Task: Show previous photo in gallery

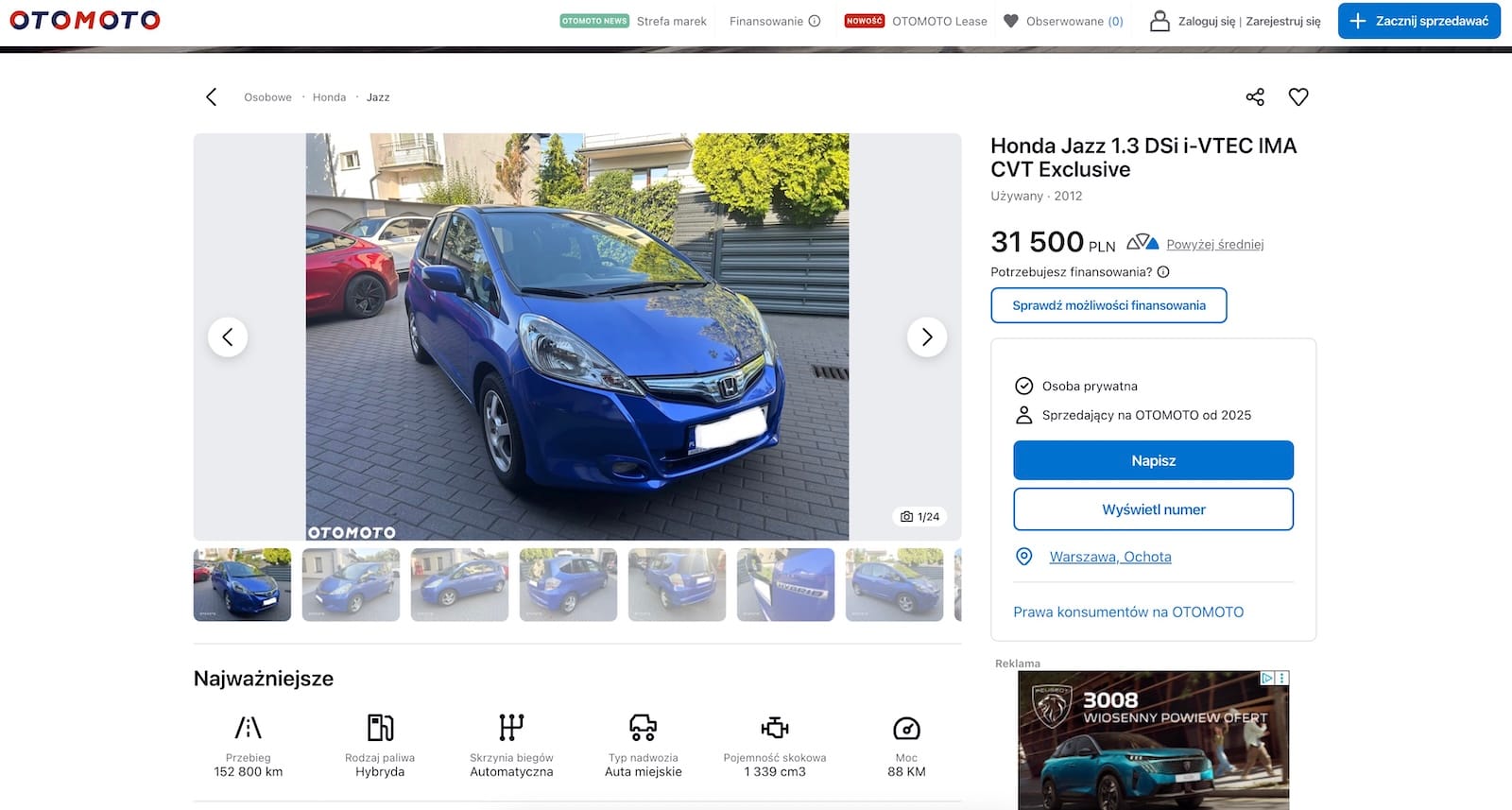Action: 228,336
